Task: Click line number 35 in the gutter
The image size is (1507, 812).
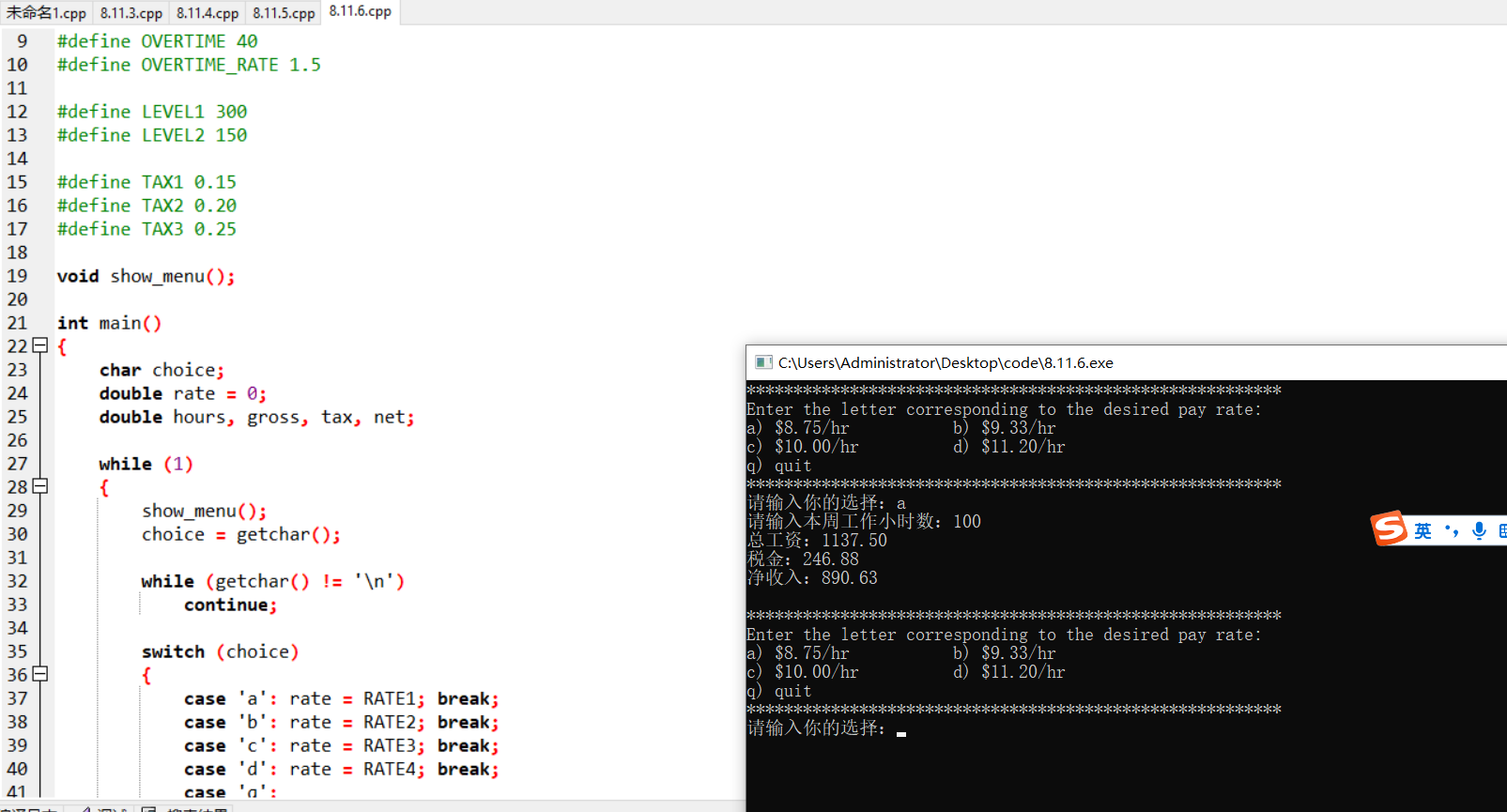Action: click(x=17, y=651)
